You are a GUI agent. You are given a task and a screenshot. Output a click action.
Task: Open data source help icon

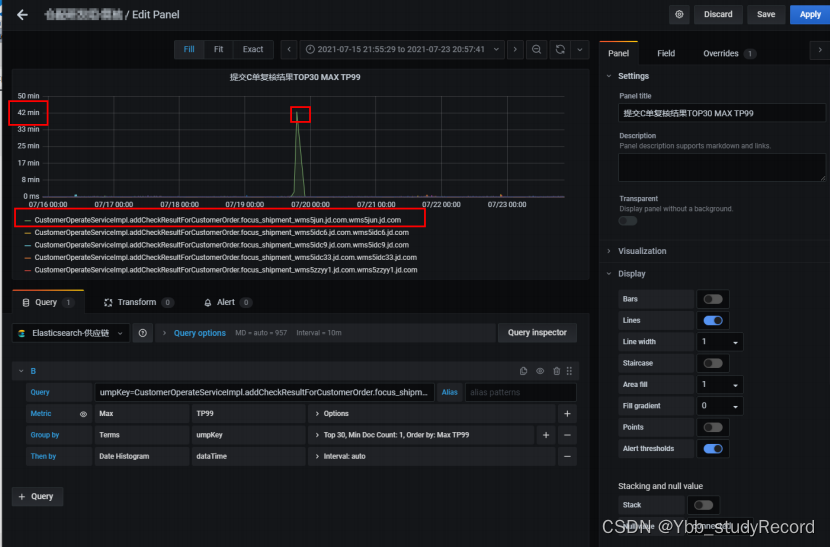click(142, 333)
